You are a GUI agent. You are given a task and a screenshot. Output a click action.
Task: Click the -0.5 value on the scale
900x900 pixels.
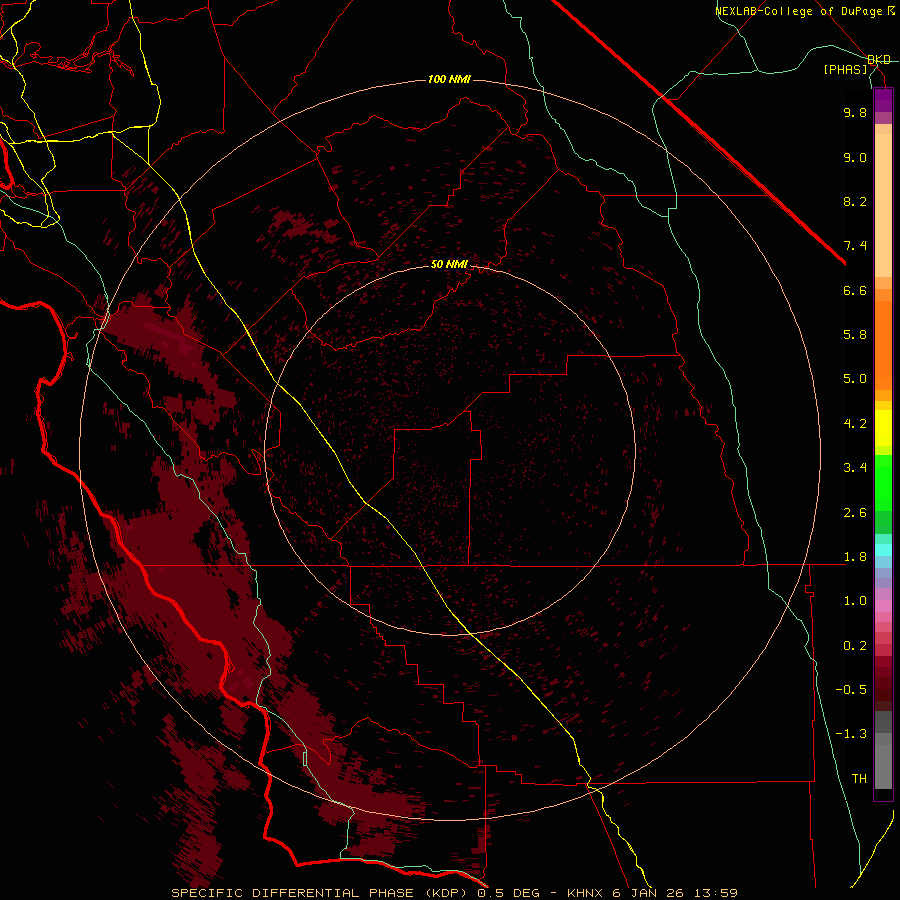tap(851, 690)
